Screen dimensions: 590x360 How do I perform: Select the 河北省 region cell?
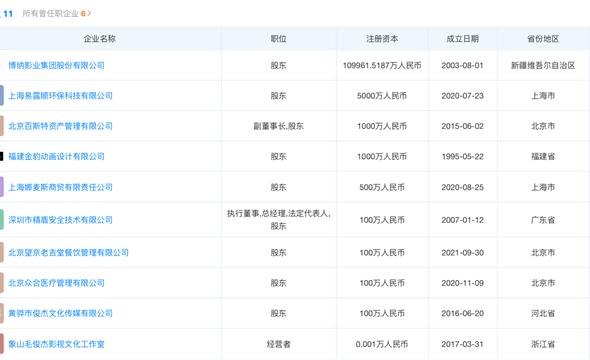(x=543, y=313)
